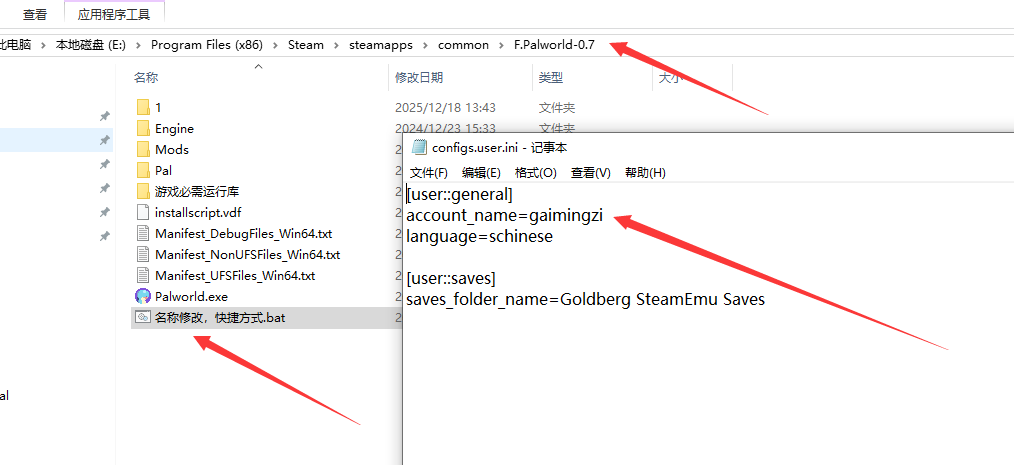Expand the chevron after common breadcrumb
The height and width of the screenshot is (465, 1014).
501,45
